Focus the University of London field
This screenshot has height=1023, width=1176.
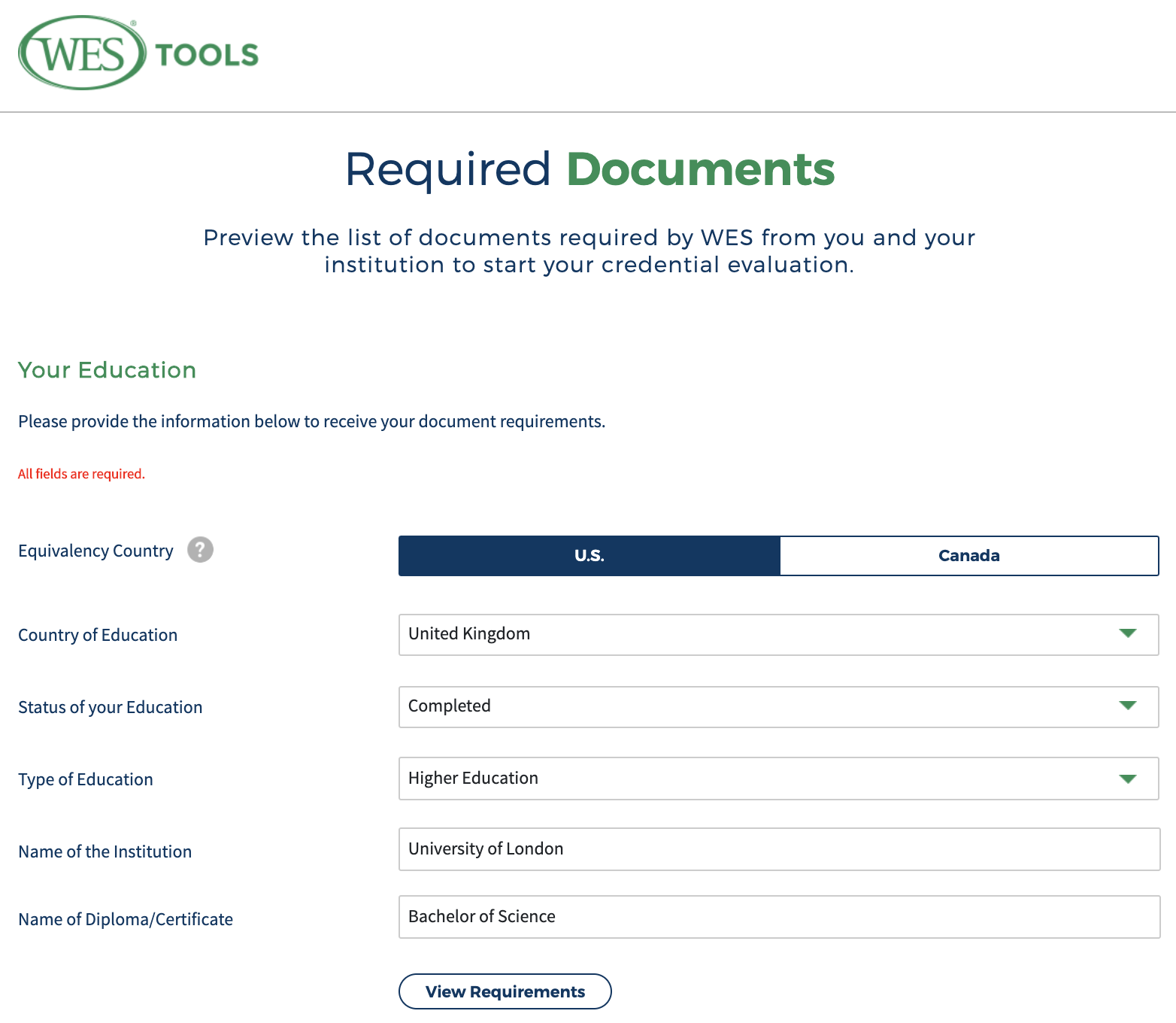pyautogui.click(x=779, y=849)
